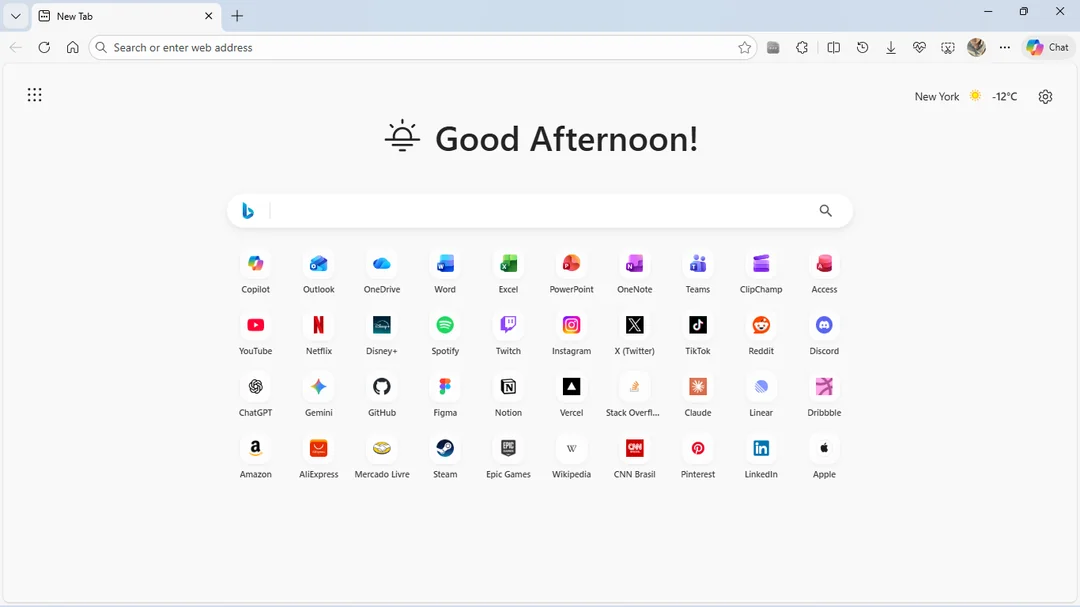Click the Bing search input field
The width and height of the screenshot is (1080, 607).
tap(540, 211)
